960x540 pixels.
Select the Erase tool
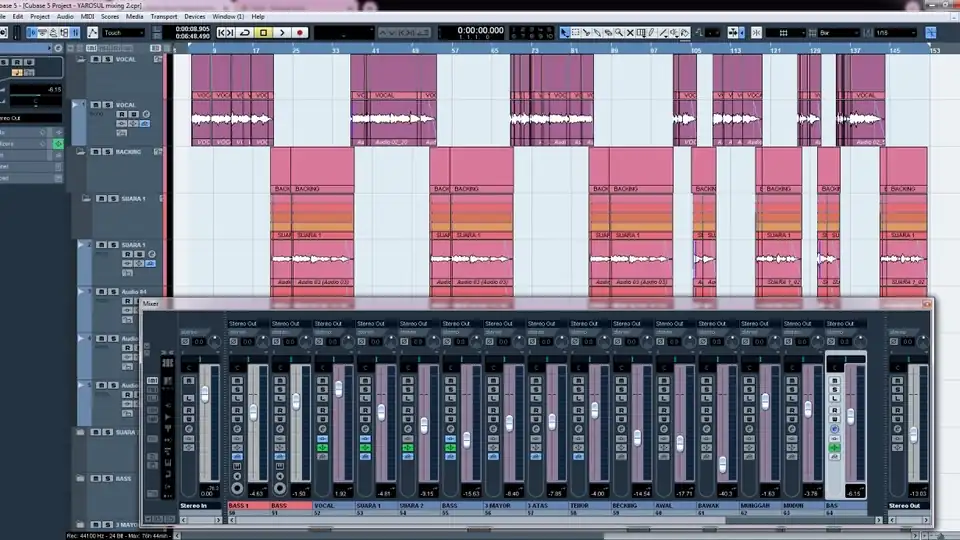pos(608,32)
